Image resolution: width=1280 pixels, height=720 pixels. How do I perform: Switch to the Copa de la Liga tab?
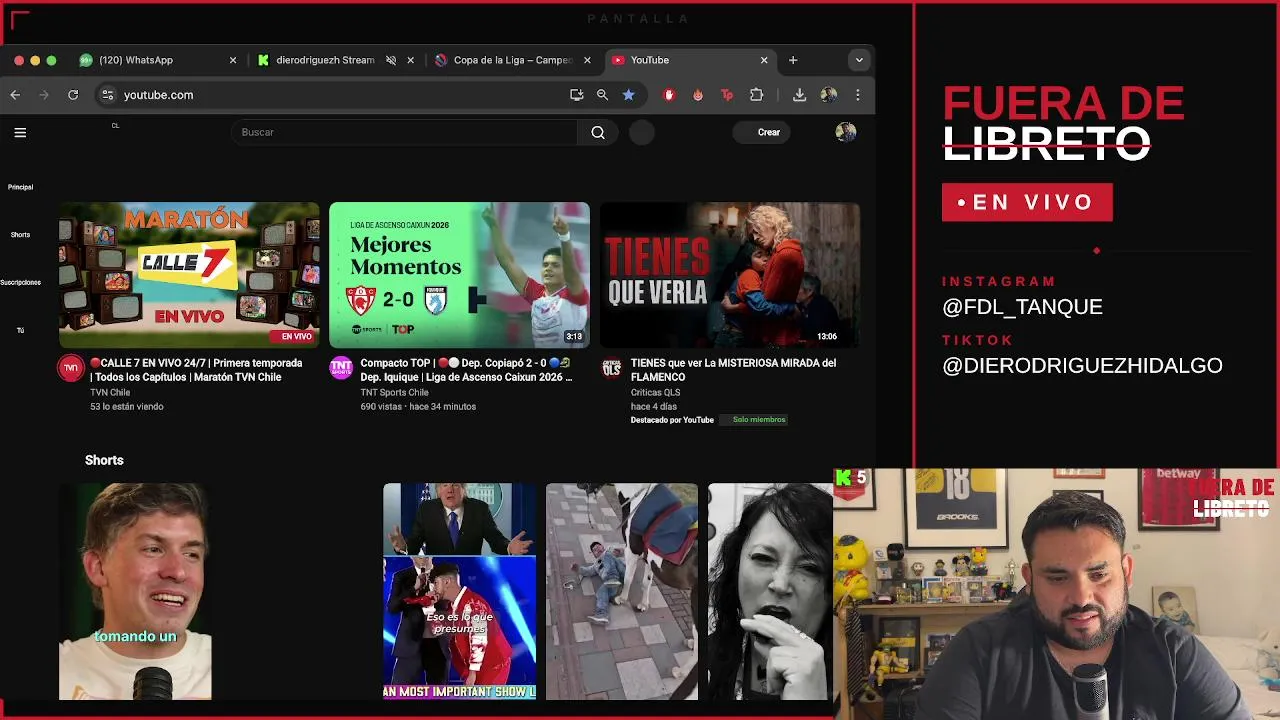(x=512, y=60)
